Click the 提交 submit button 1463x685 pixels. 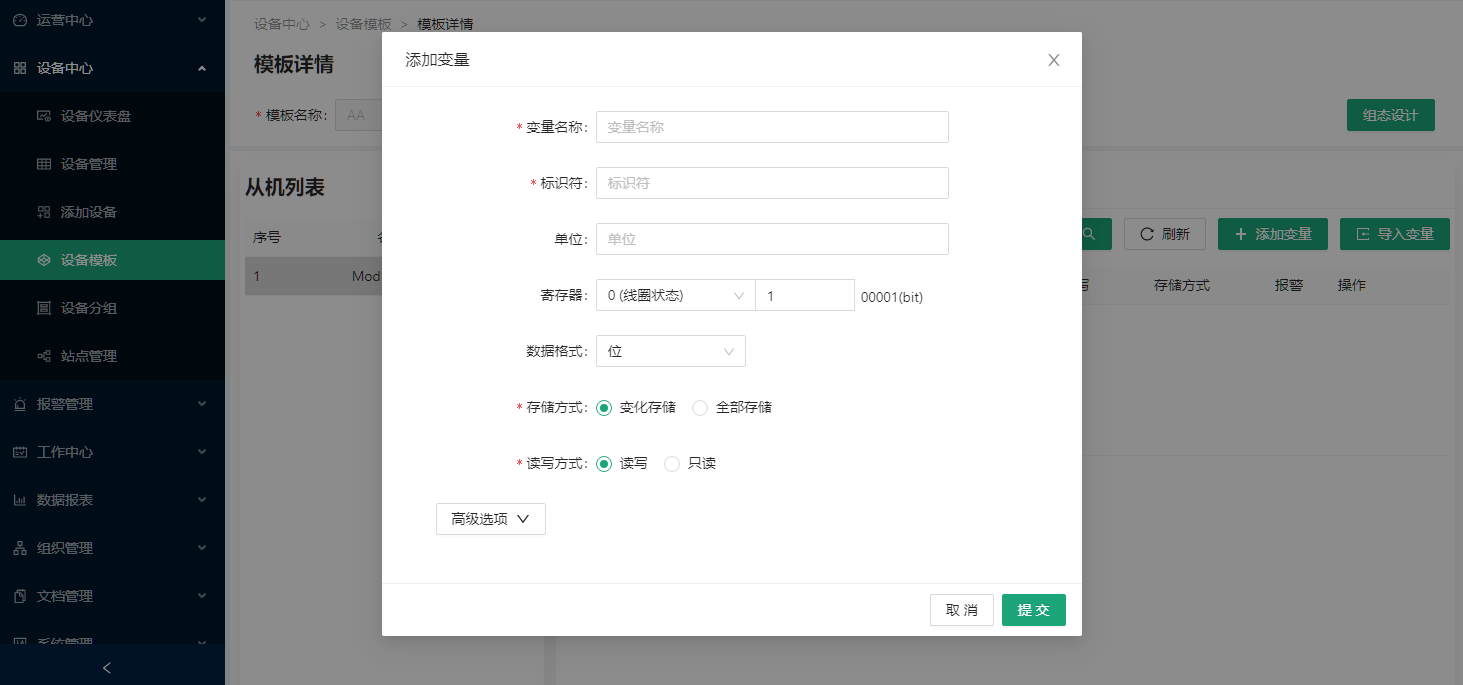coord(1033,610)
